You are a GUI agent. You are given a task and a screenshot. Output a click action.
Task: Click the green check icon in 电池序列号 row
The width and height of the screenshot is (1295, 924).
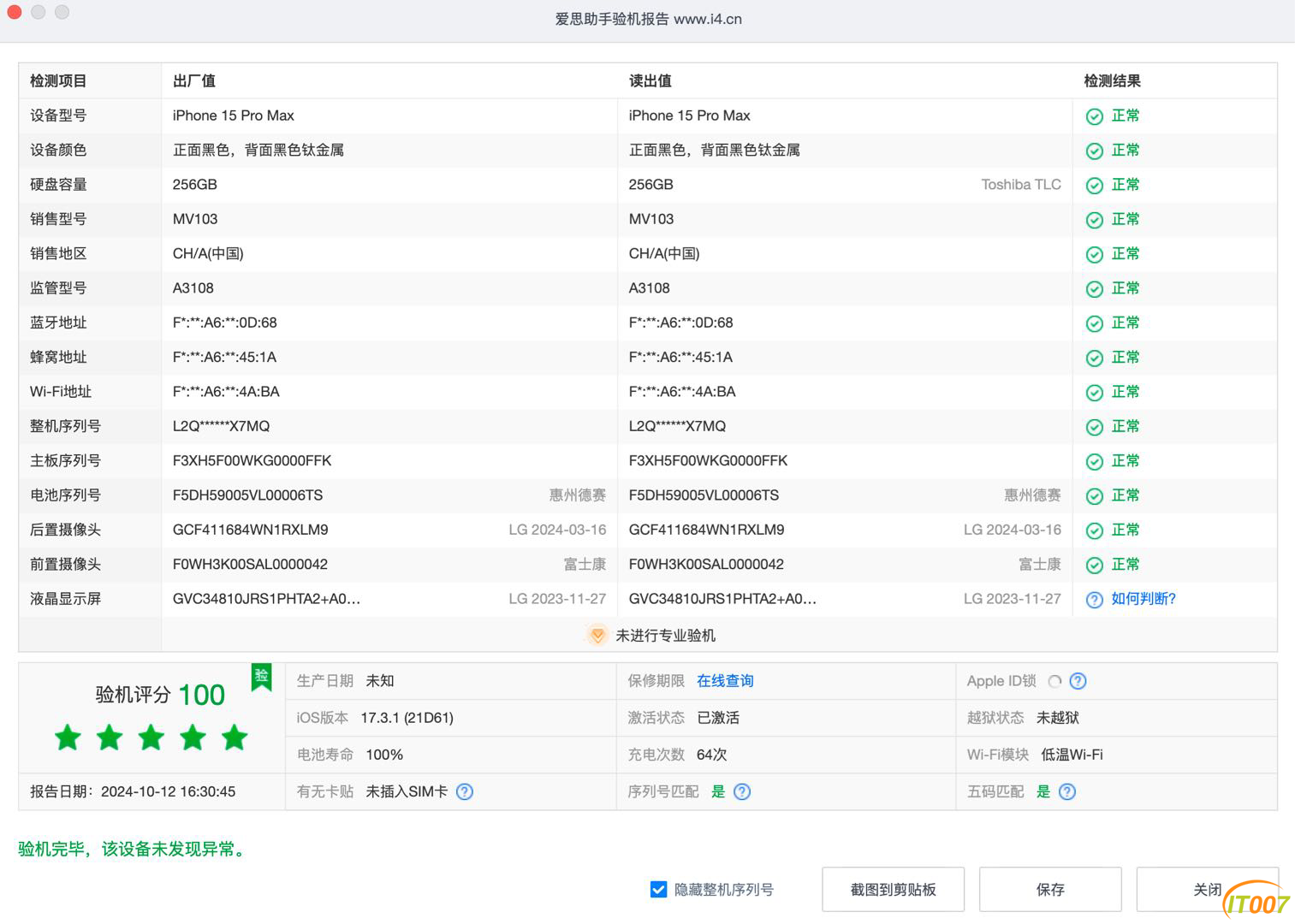click(1094, 496)
